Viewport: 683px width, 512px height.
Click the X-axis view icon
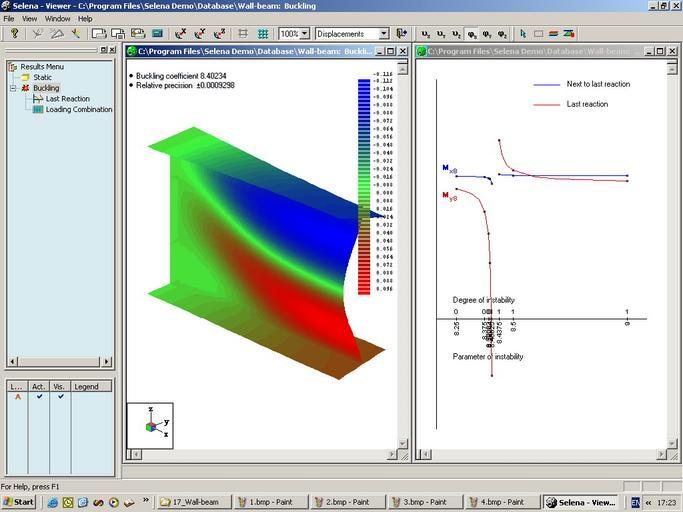[181, 34]
